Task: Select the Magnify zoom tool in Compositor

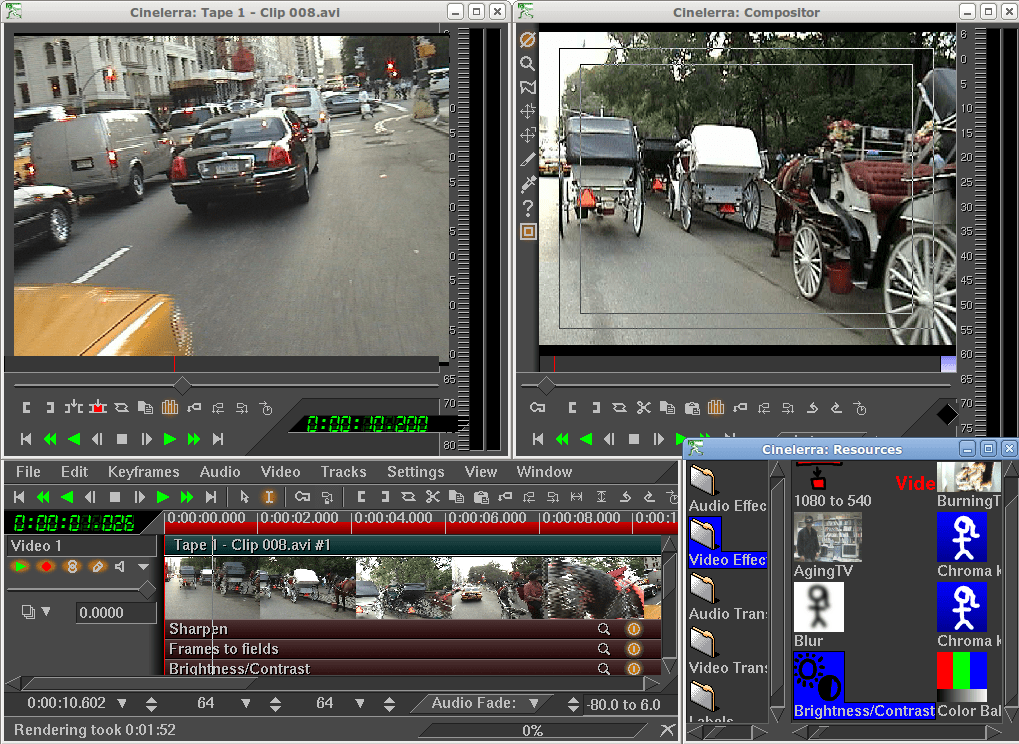Action: (527, 63)
